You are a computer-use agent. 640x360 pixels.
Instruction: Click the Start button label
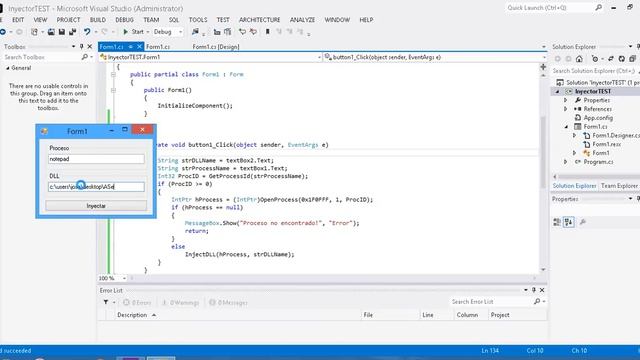(x=138, y=32)
